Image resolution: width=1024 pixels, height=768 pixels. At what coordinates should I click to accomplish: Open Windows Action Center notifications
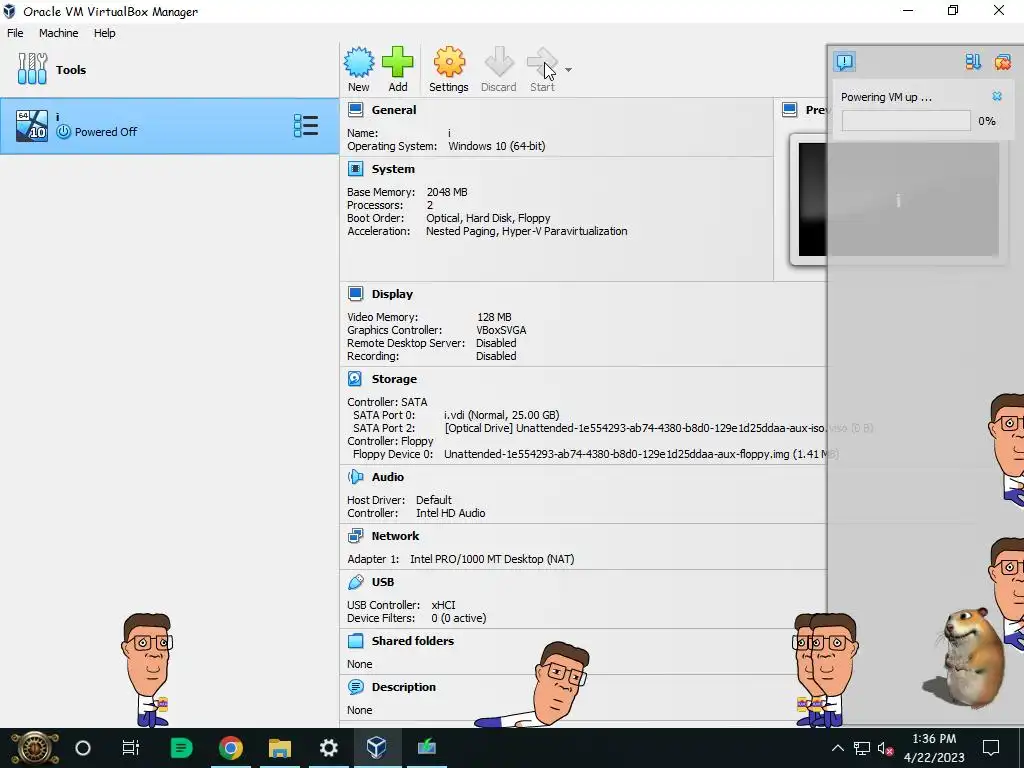click(x=991, y=748)
